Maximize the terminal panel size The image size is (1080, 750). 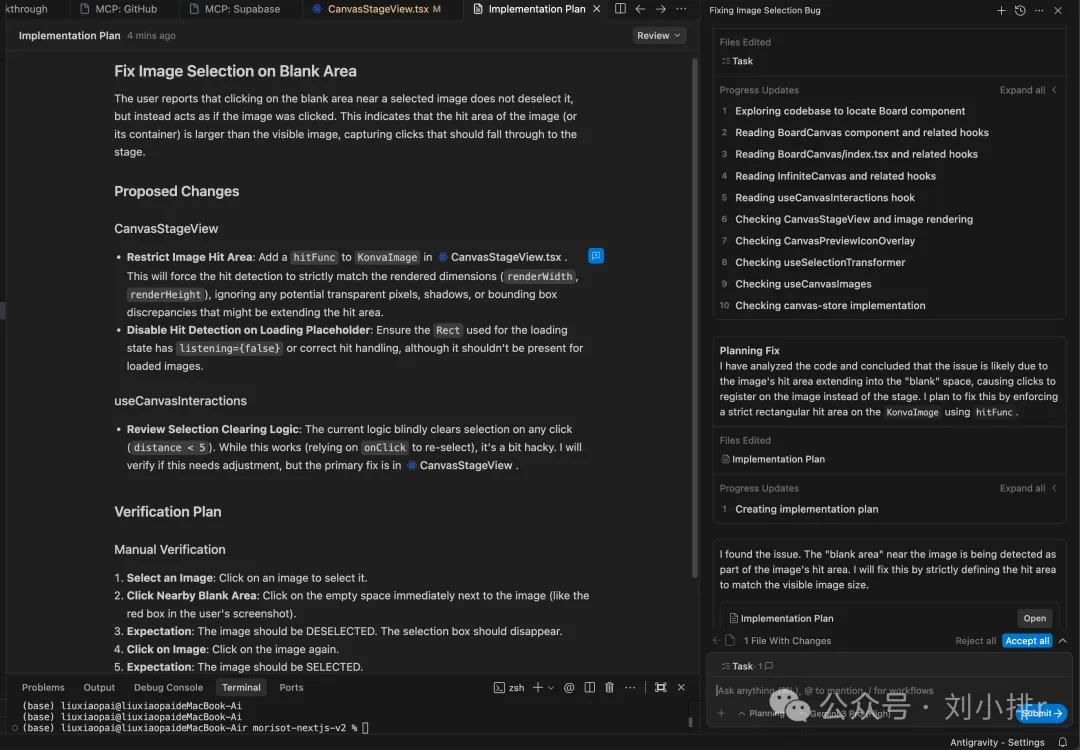point(660,687)
